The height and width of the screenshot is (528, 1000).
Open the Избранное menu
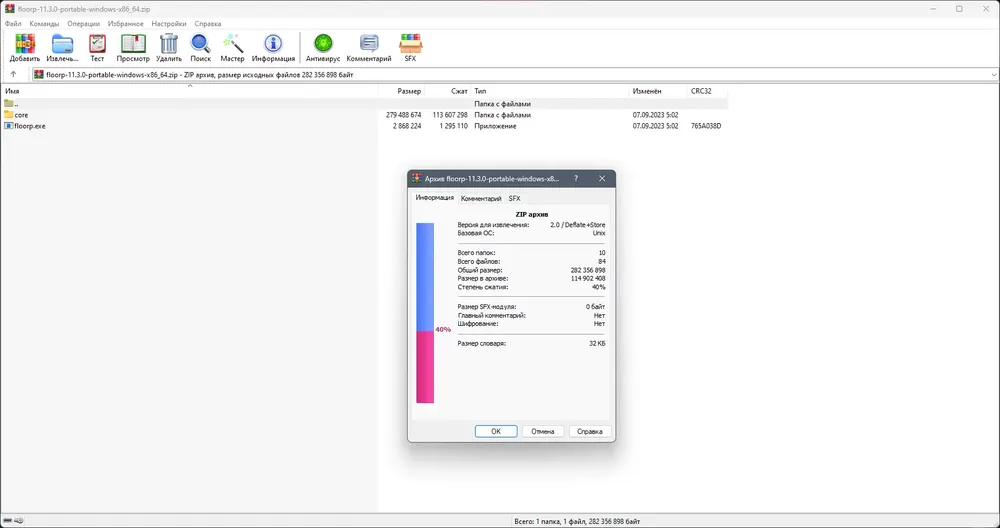point(126,24)
